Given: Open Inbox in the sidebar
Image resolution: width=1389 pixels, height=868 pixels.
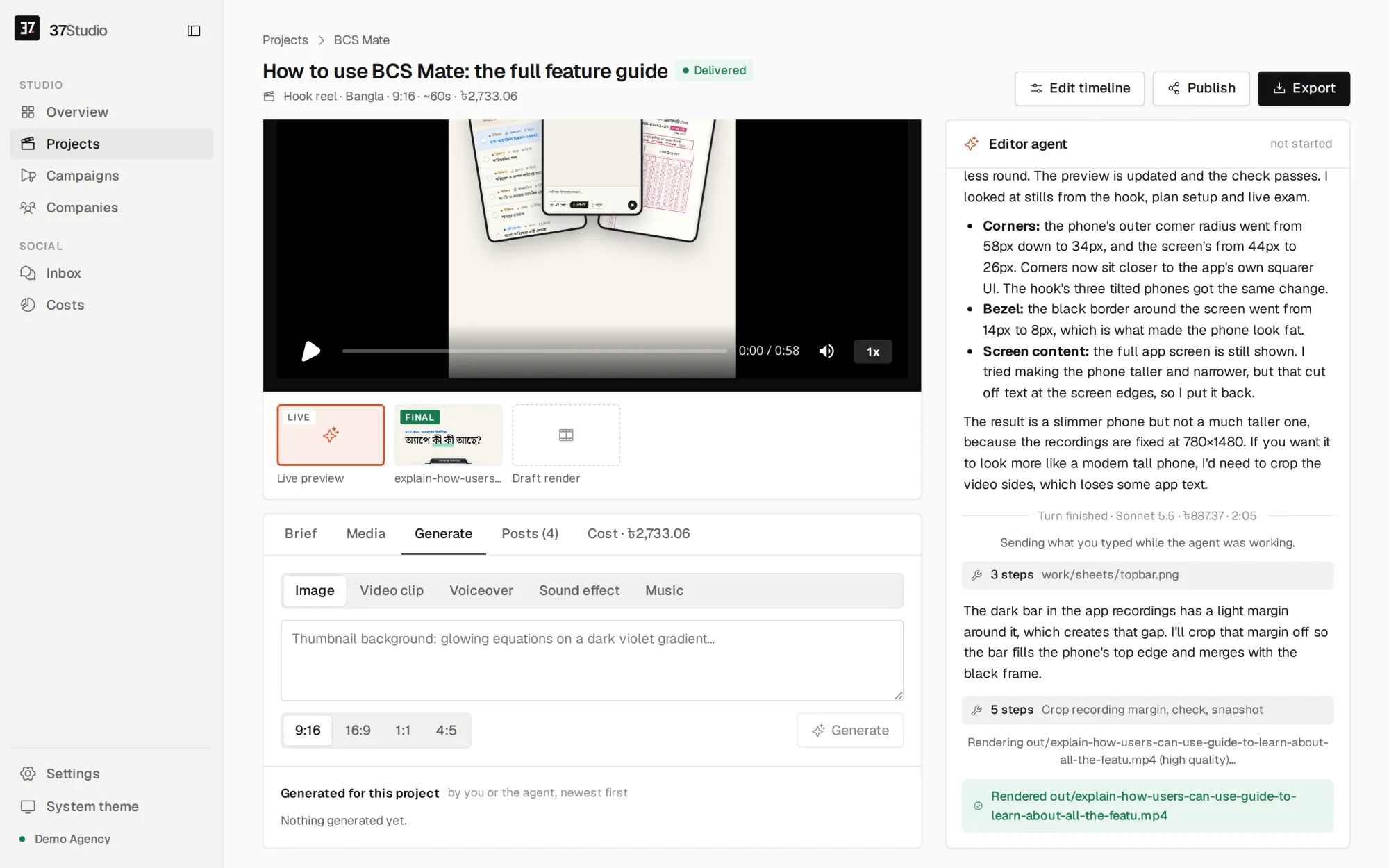Looking at the screenshot, I should pos(111,273).
